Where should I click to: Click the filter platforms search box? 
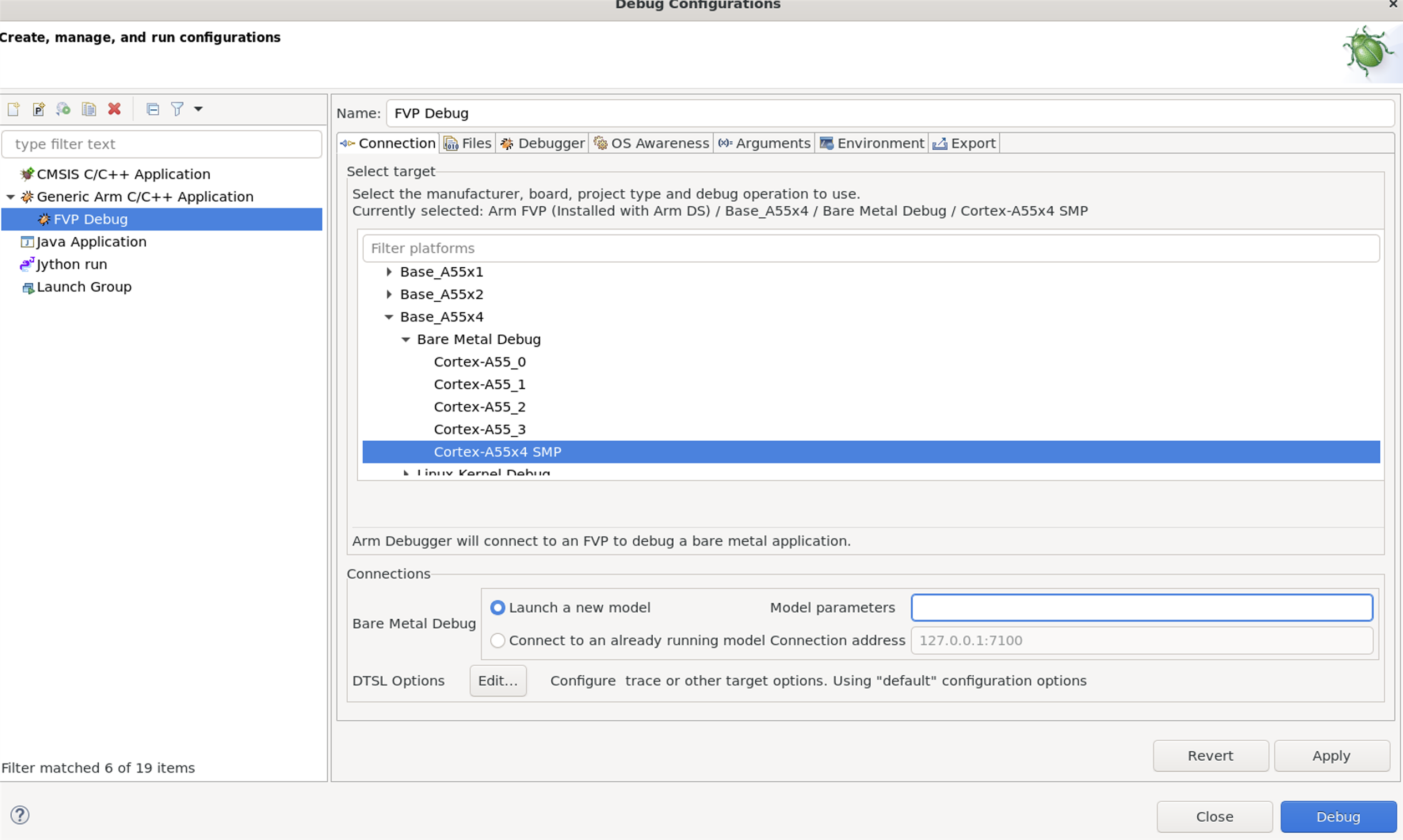coord(870,248)
